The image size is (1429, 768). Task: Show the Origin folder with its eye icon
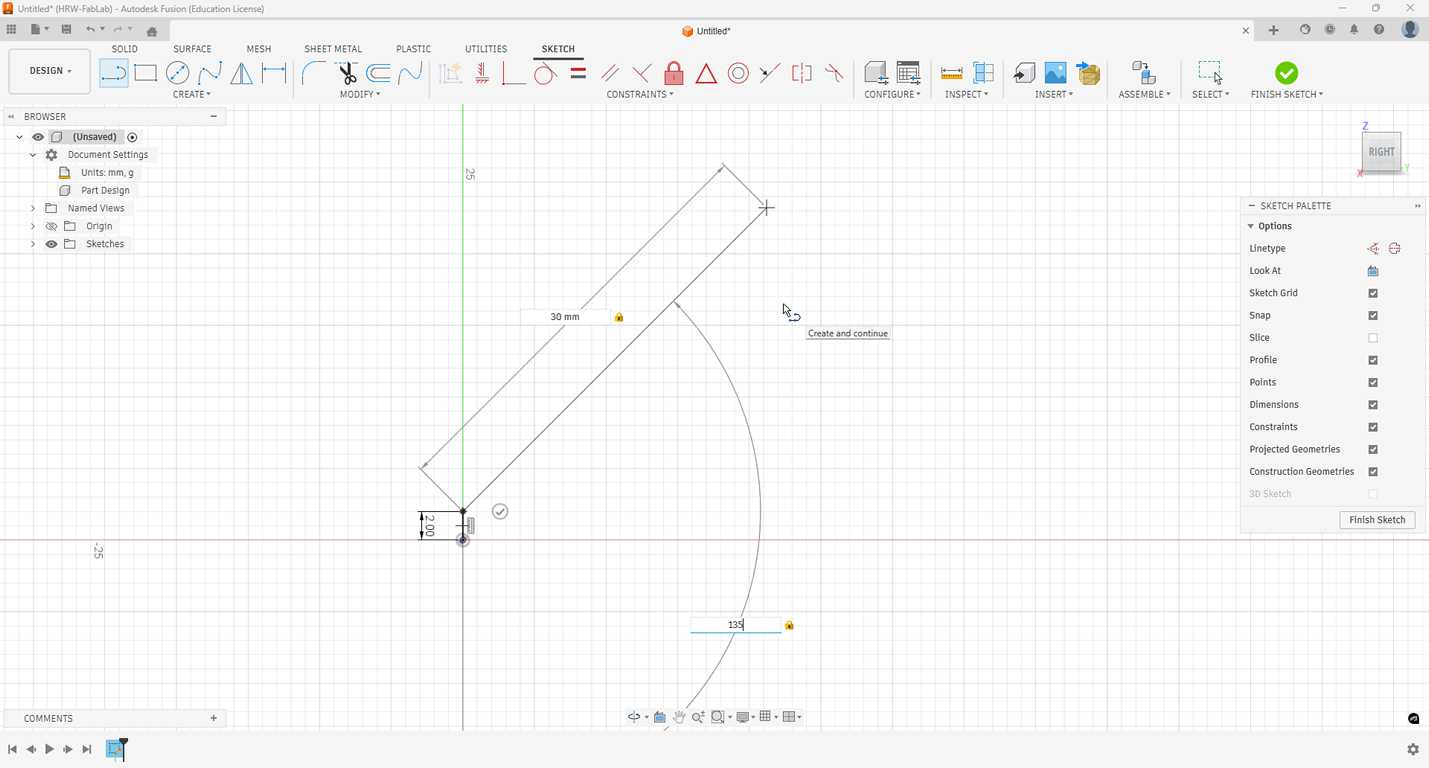[x=51, y=226]
